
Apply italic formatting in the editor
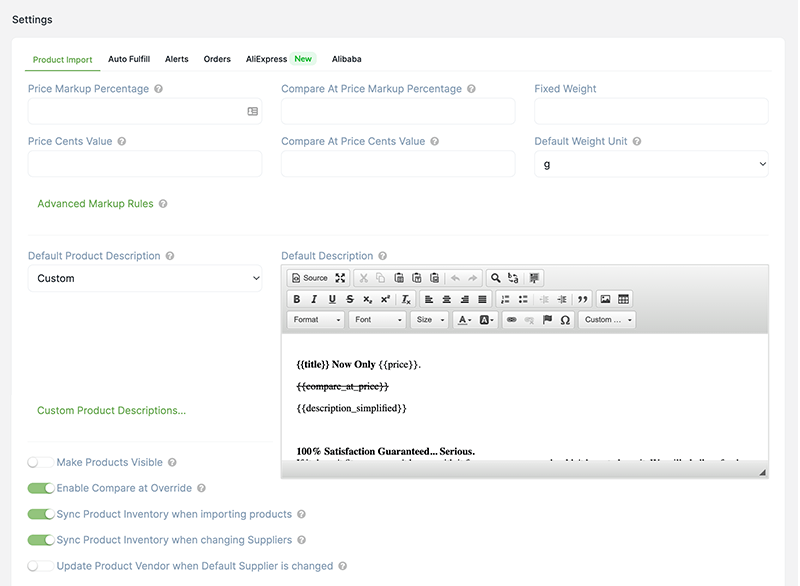point(314,299)
